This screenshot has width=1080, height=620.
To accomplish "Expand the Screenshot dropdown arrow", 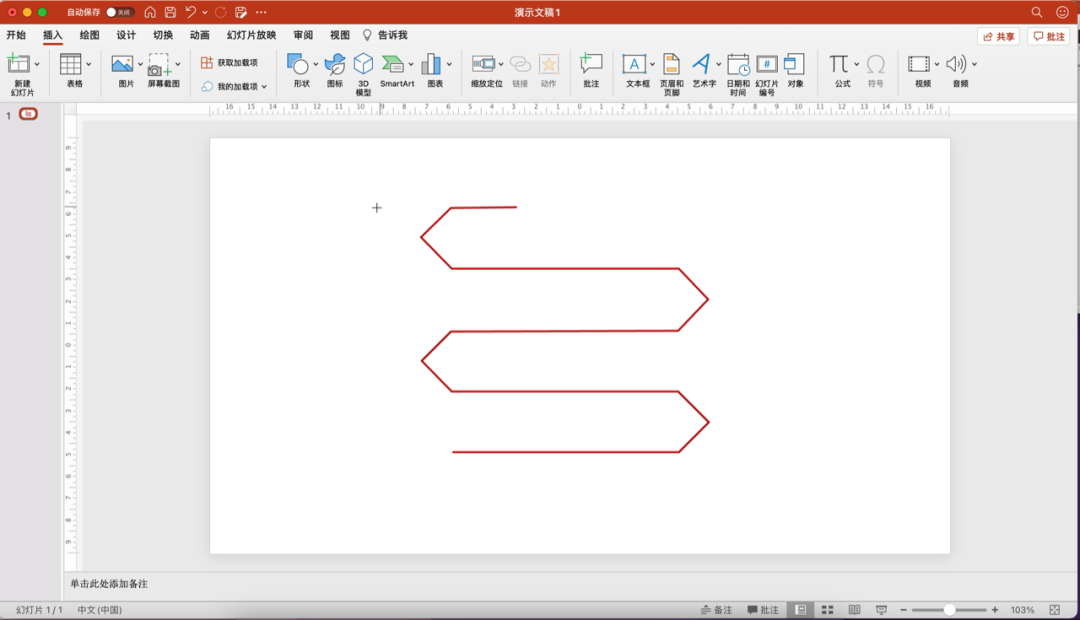I will click(x=178, y=65).
